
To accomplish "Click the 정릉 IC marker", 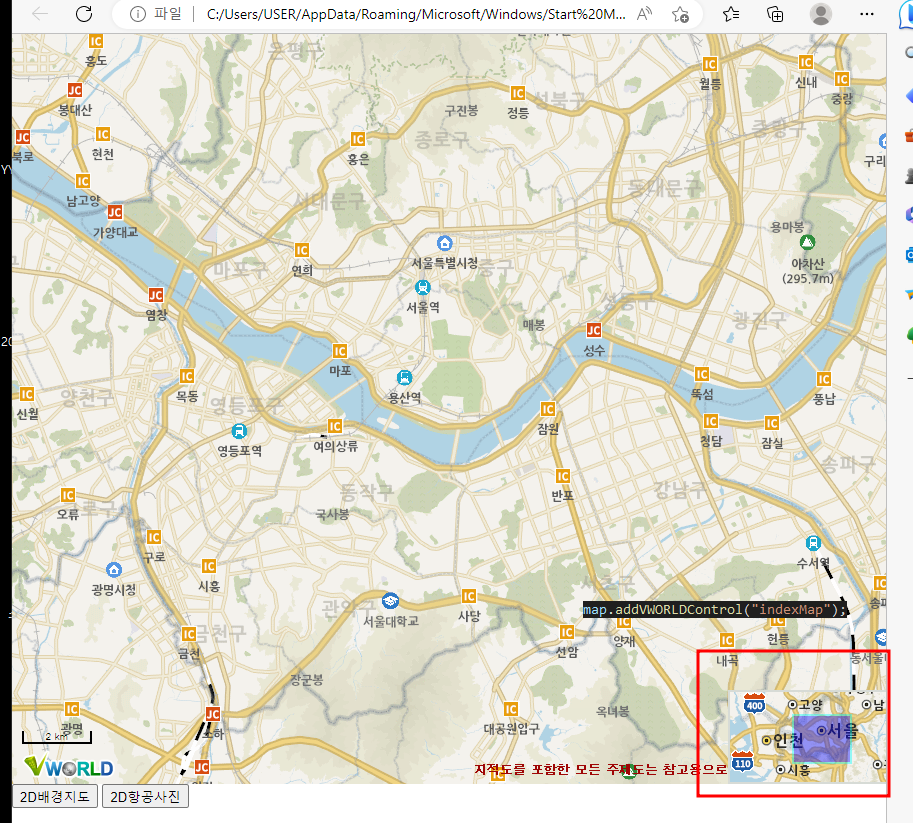I will coord(518,93).
